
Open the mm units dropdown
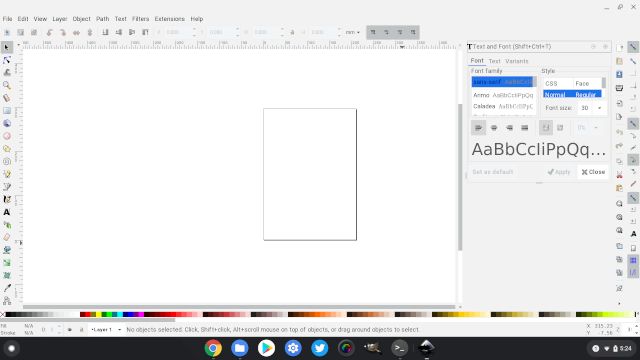pyautogui.click(x=353, y=32)
